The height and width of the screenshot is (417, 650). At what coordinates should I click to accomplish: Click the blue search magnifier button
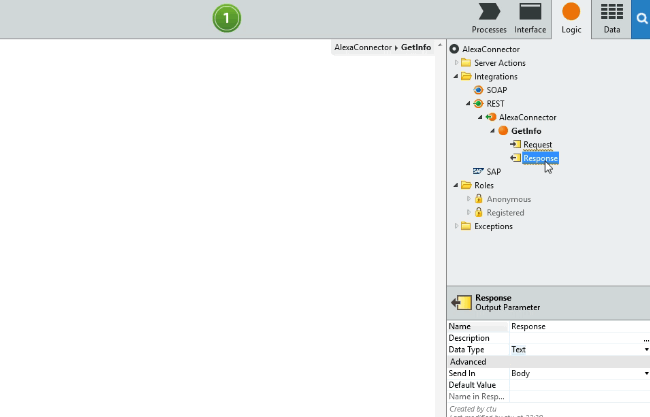point(641,19)
